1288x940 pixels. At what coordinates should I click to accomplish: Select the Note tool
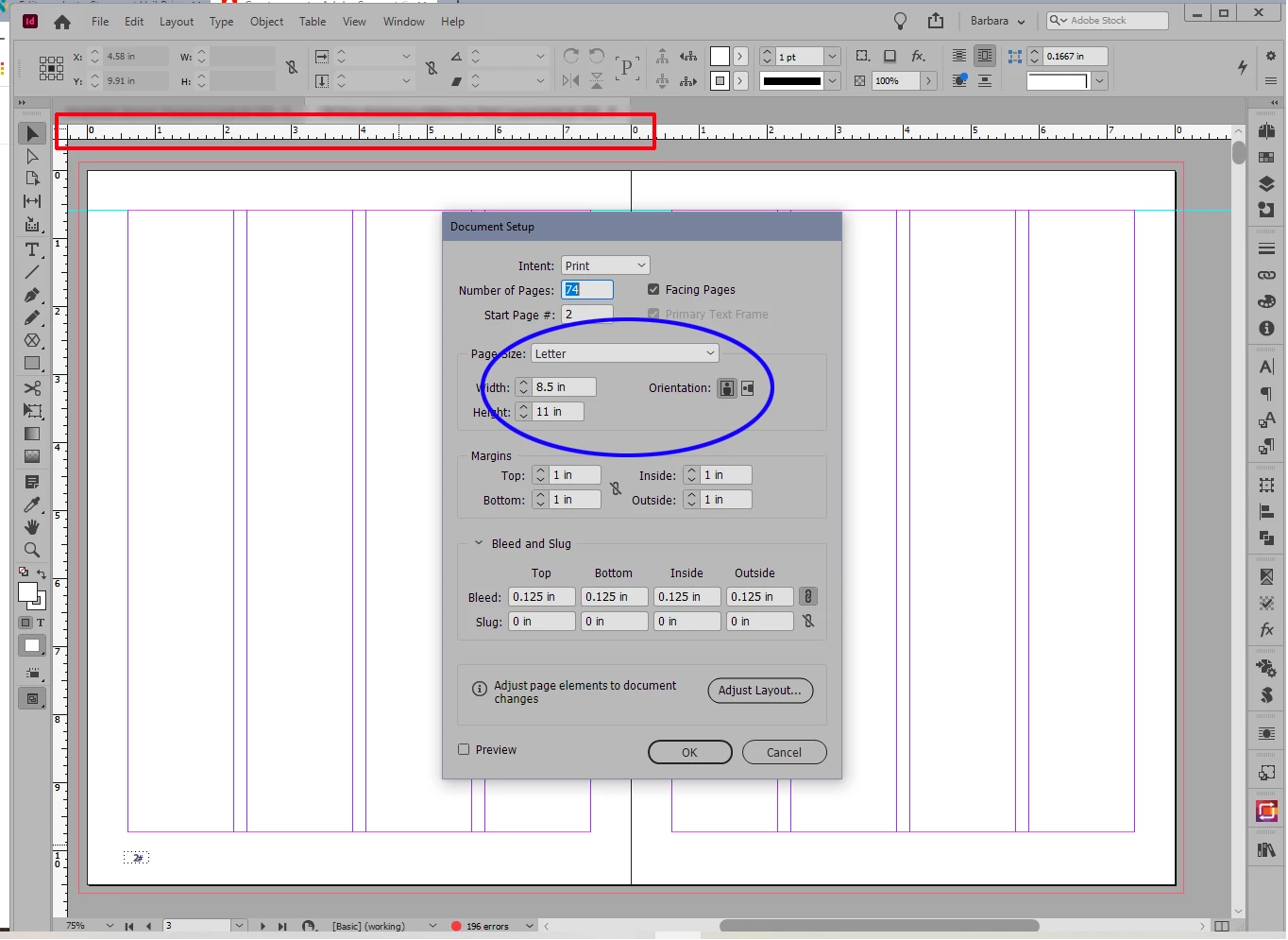[x=32, y=482]
